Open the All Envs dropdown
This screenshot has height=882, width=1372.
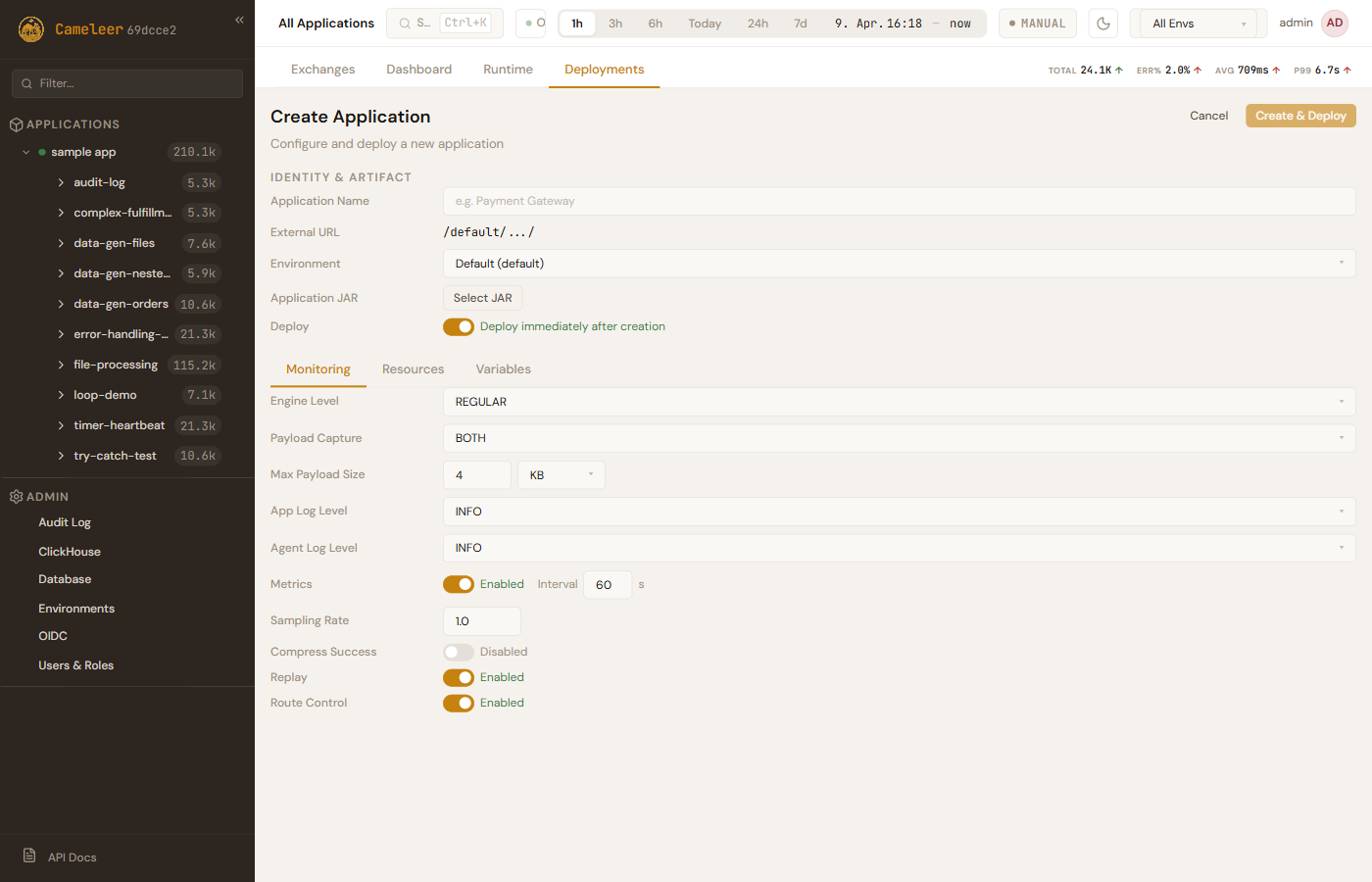pos(1198,24)
